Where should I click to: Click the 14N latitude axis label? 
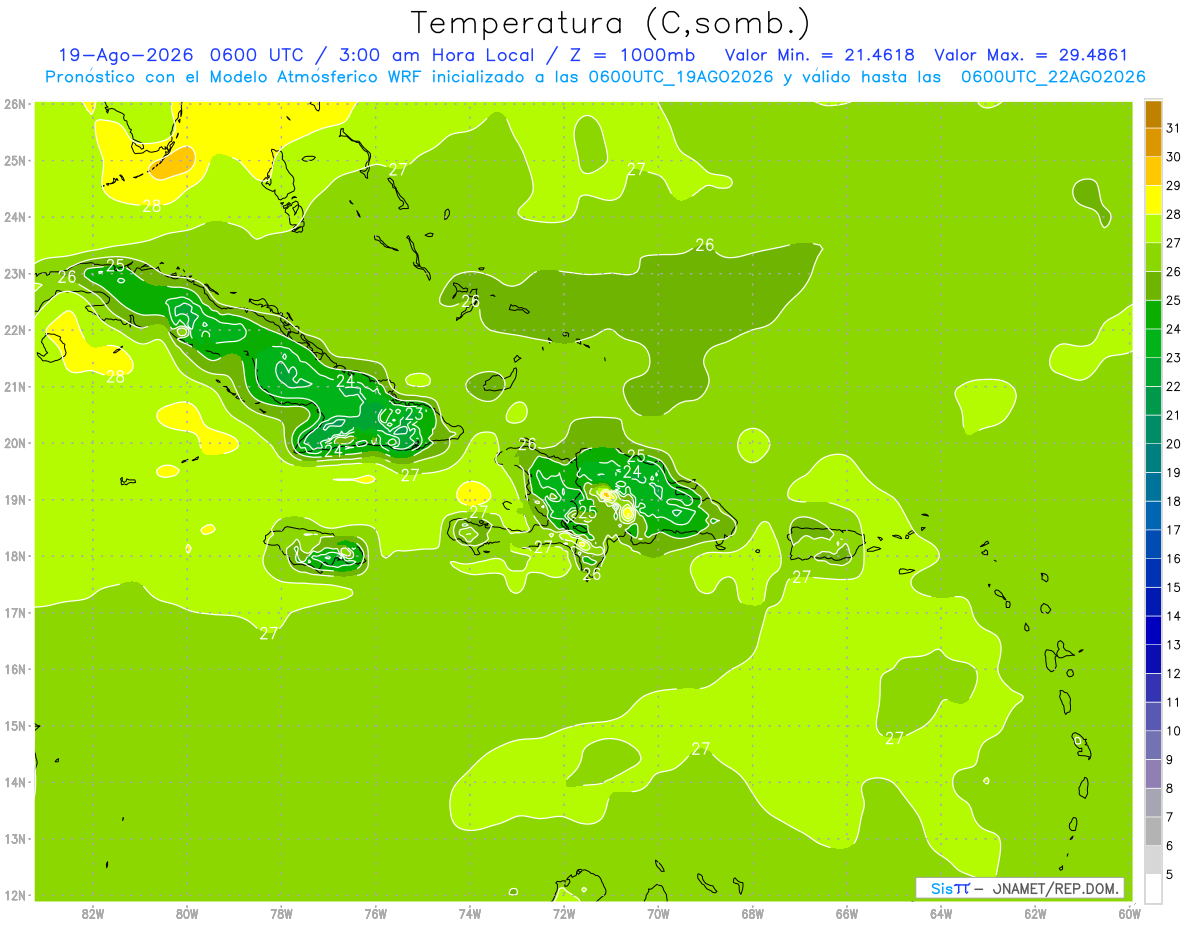click(x=15, y=782)
